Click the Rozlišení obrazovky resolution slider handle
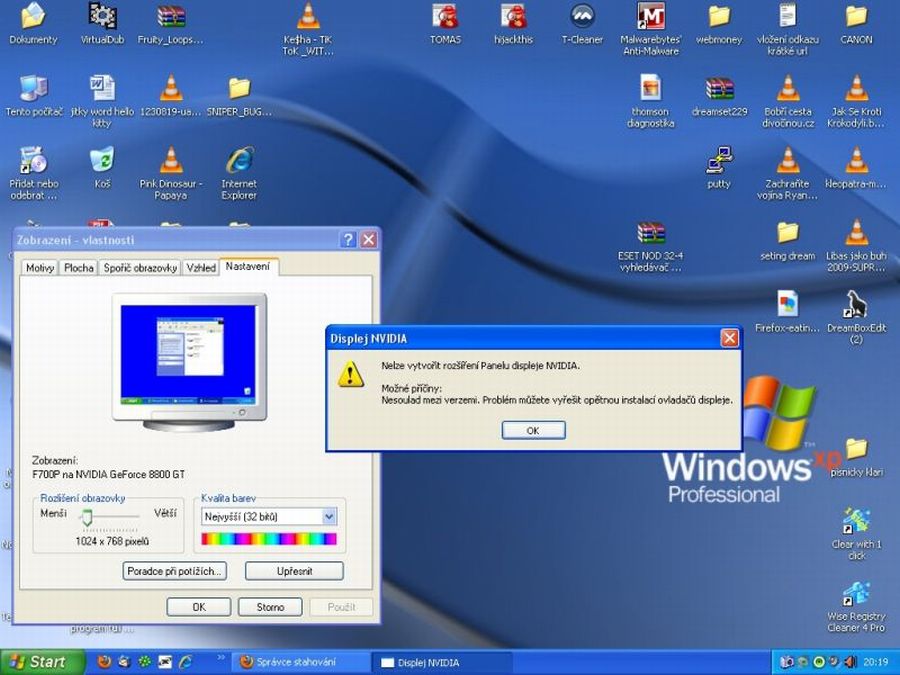Viewport: 900px width, 675px height. pos(87,517)
